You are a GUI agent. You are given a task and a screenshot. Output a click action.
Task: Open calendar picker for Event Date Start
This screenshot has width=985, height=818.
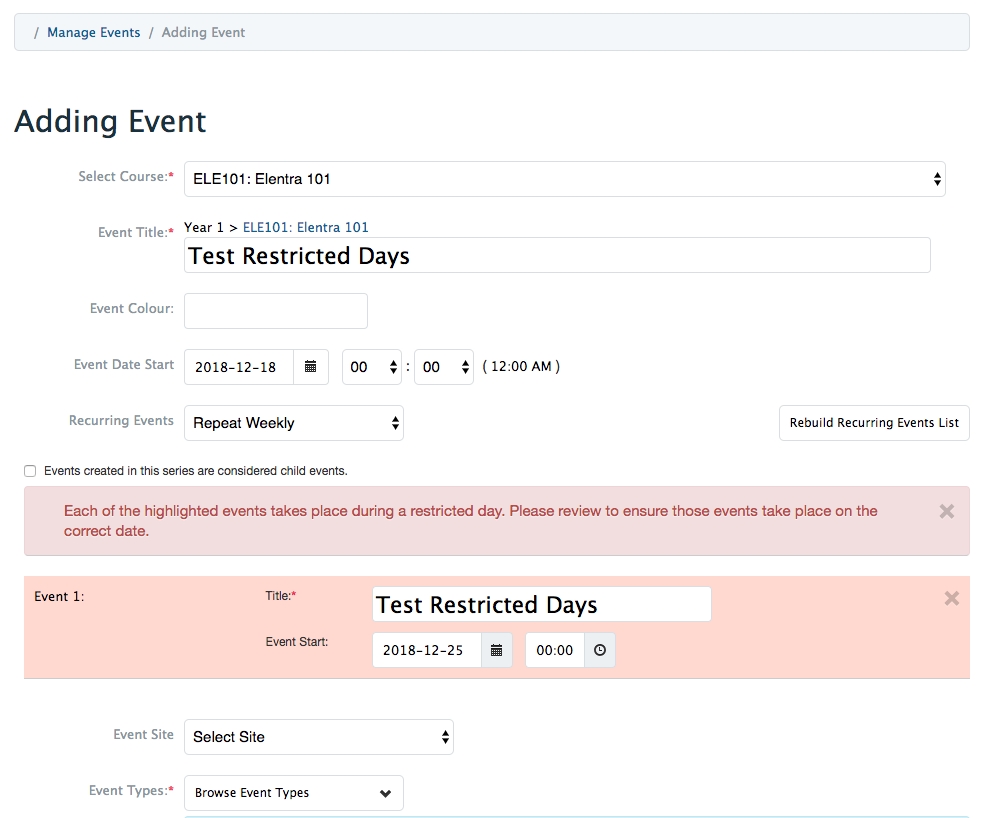[x=311, y=367]
